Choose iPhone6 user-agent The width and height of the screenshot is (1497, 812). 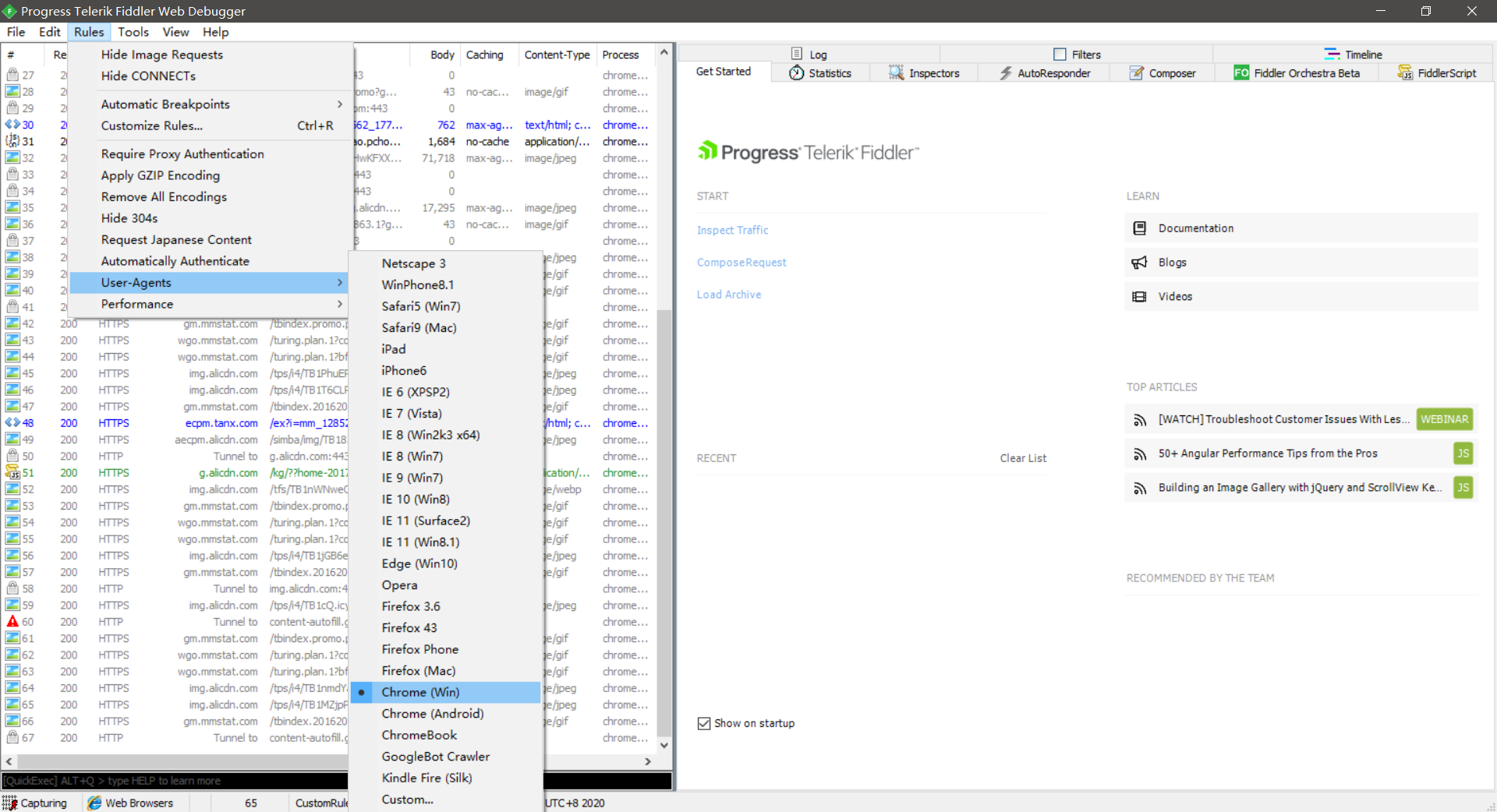pyautogui.click(x=446, y=371)
